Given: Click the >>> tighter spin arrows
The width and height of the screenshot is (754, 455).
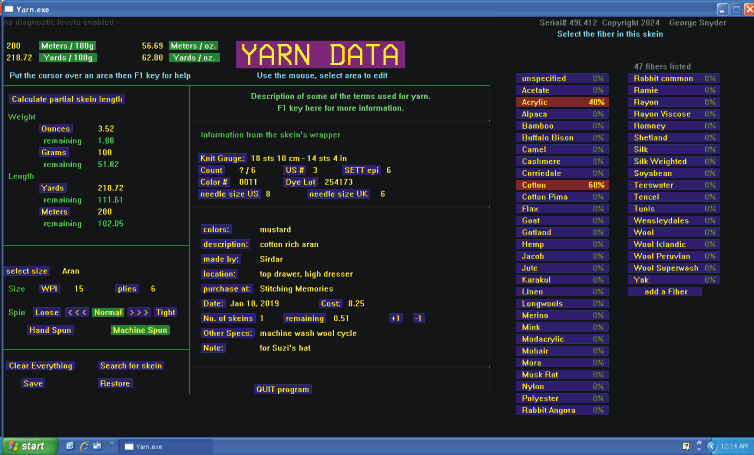Looking at the screenshot, I should [x=138, y=312].
